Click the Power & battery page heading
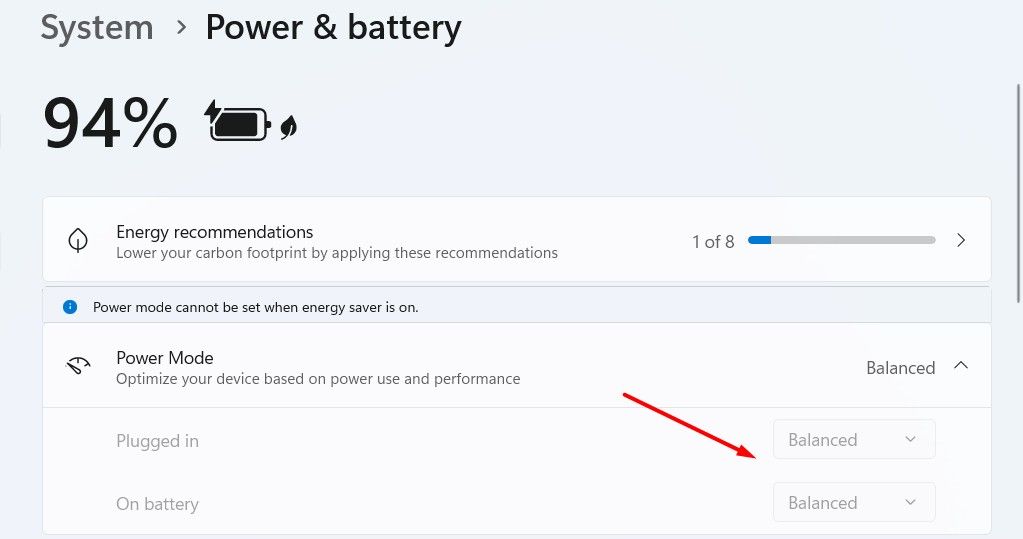The height and width of the screenshot is (539, 1023). (333, 27)
